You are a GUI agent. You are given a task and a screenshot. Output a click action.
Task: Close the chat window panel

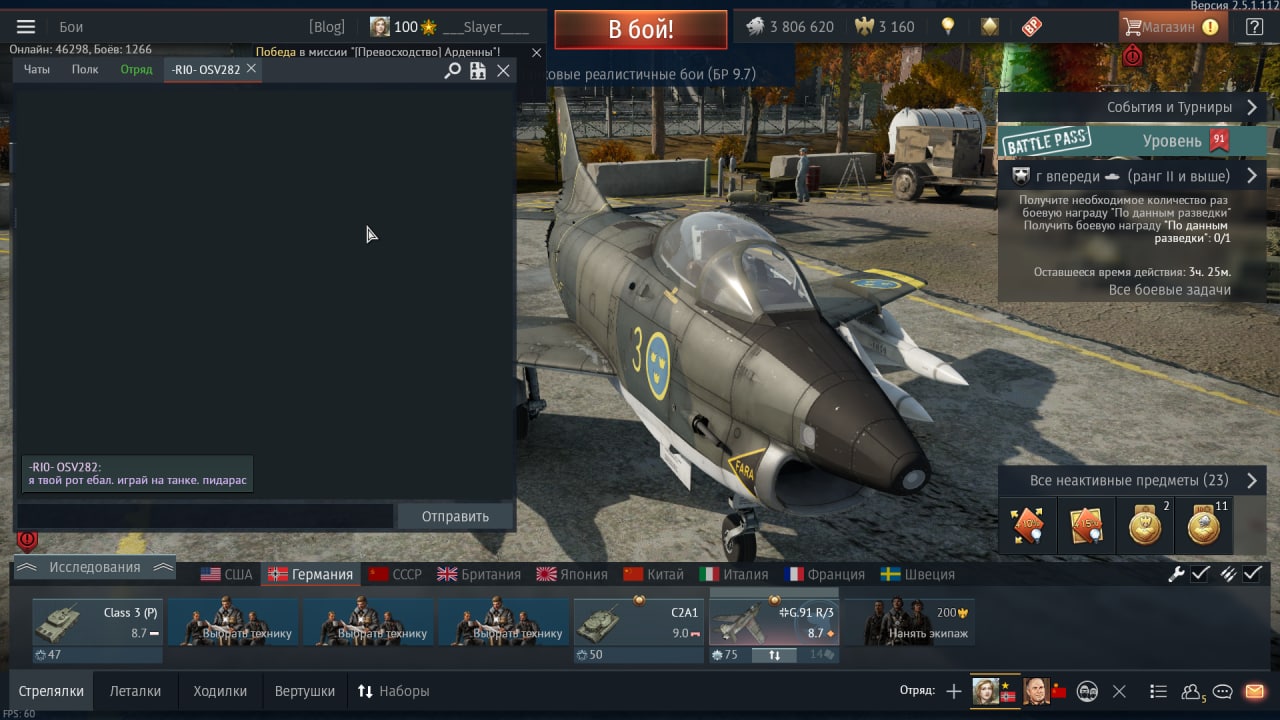[x=503, y=70]
